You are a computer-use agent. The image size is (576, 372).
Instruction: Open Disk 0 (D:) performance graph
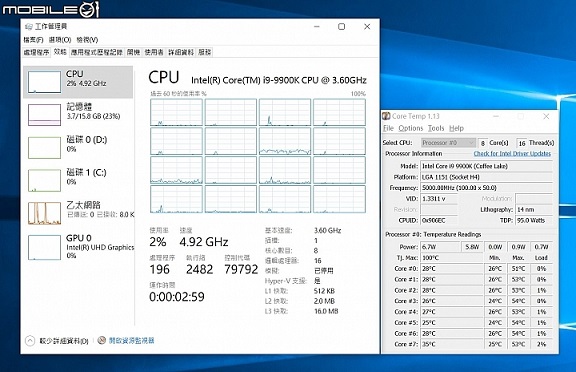44,148
